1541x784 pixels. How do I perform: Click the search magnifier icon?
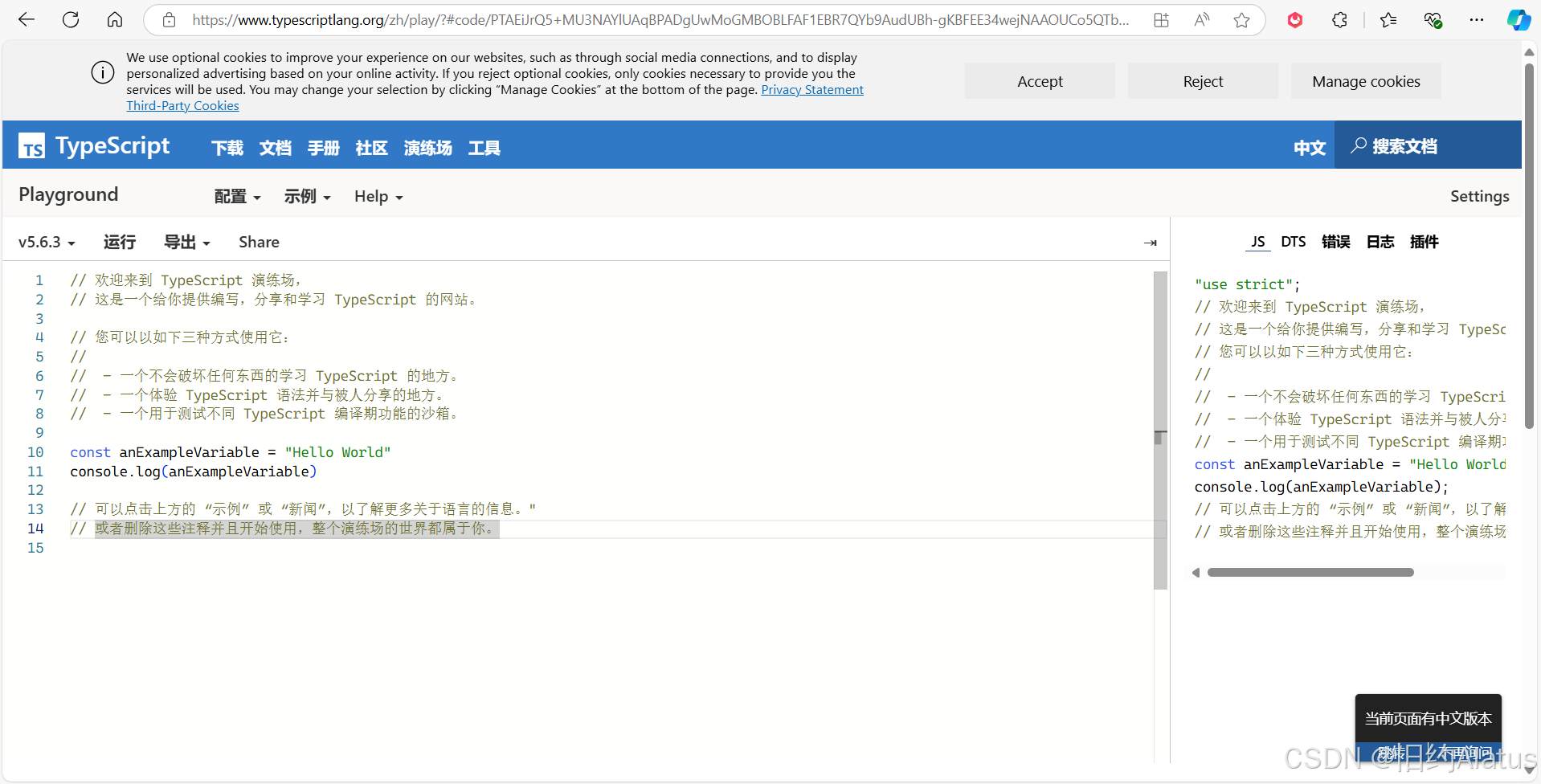[x=1359, y=145]
